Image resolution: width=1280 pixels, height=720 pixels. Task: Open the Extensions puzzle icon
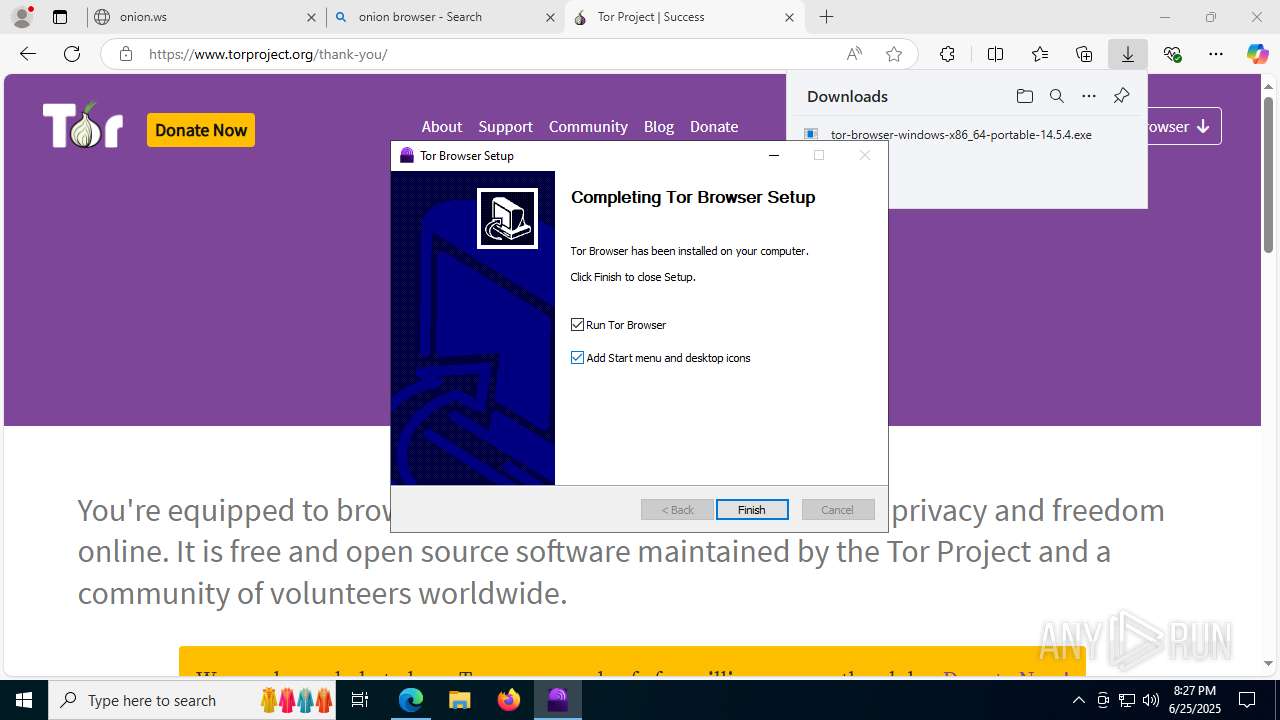pyautogui.click(x=947, y=54)
